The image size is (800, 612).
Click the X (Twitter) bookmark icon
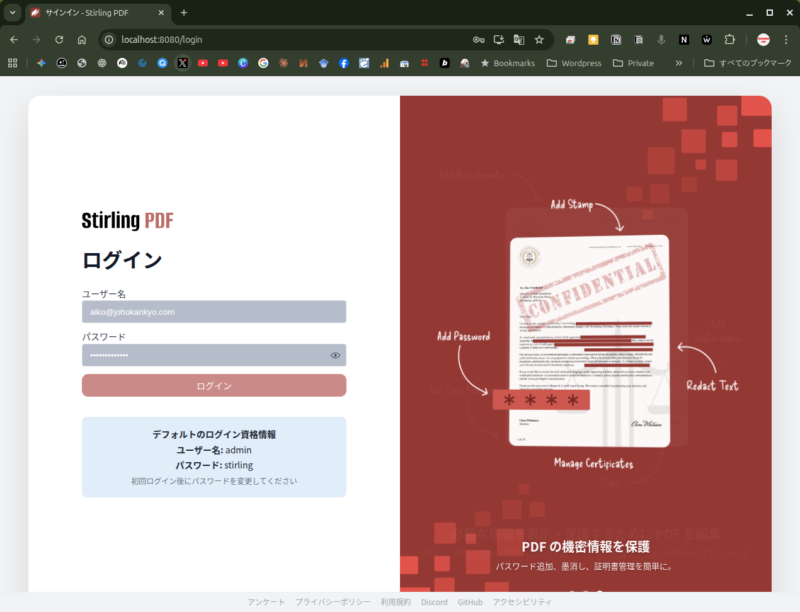pyautogui.click(x=182, y=63)
